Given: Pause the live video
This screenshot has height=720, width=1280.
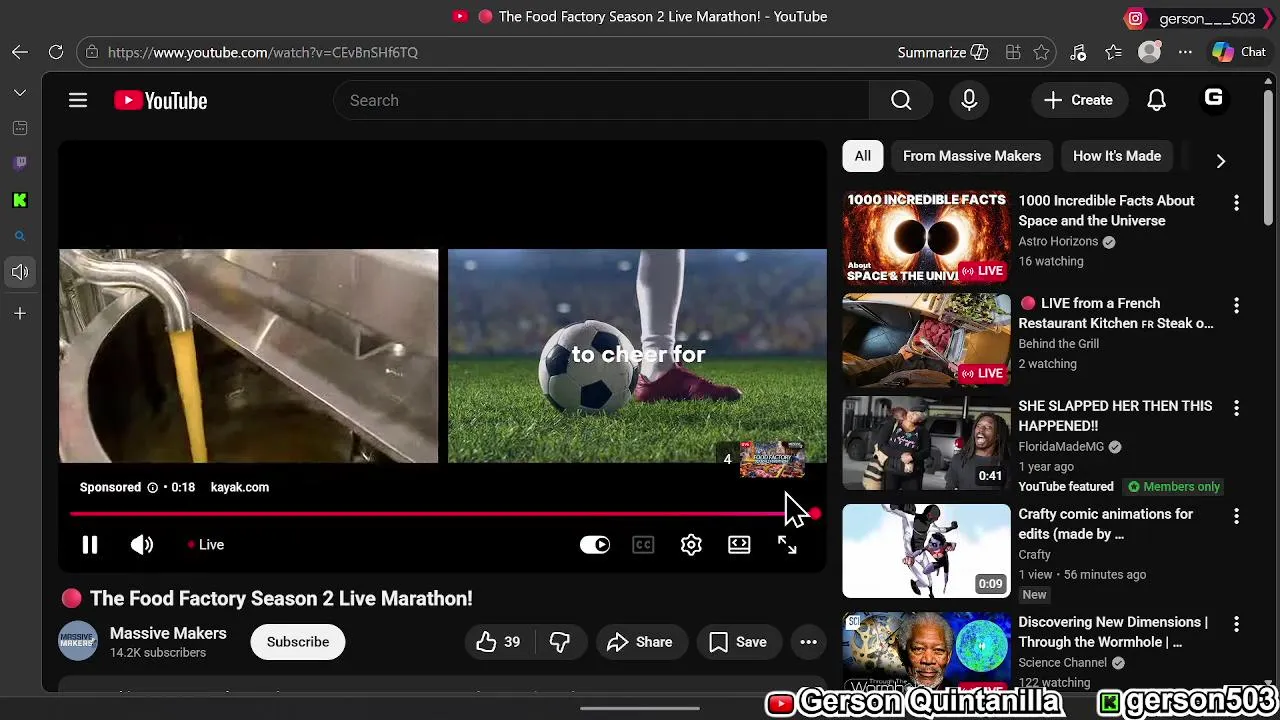Looking at the screenshot, I should click(90, 544).
